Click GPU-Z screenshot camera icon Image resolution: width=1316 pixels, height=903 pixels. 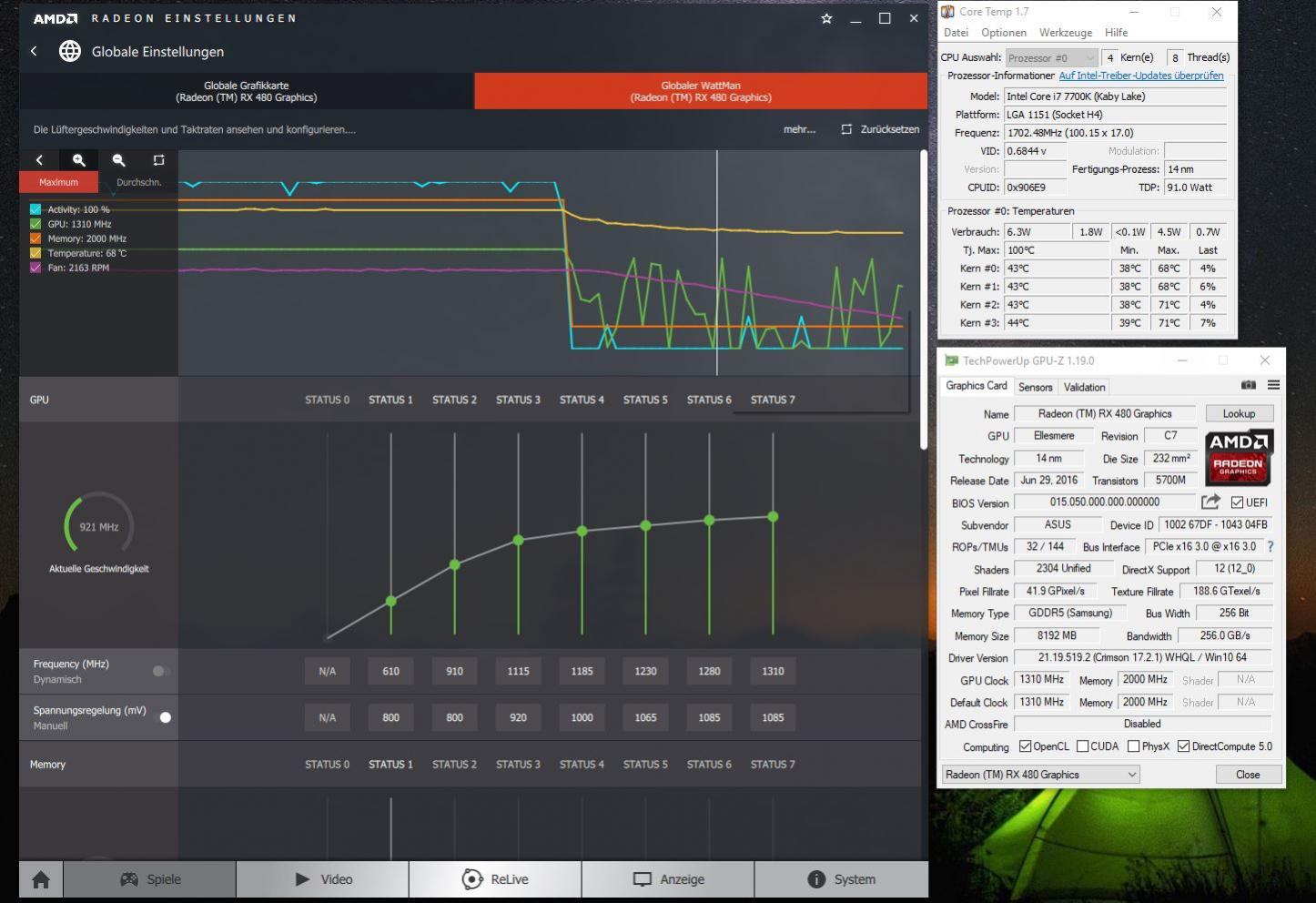tap(1249, 385)
